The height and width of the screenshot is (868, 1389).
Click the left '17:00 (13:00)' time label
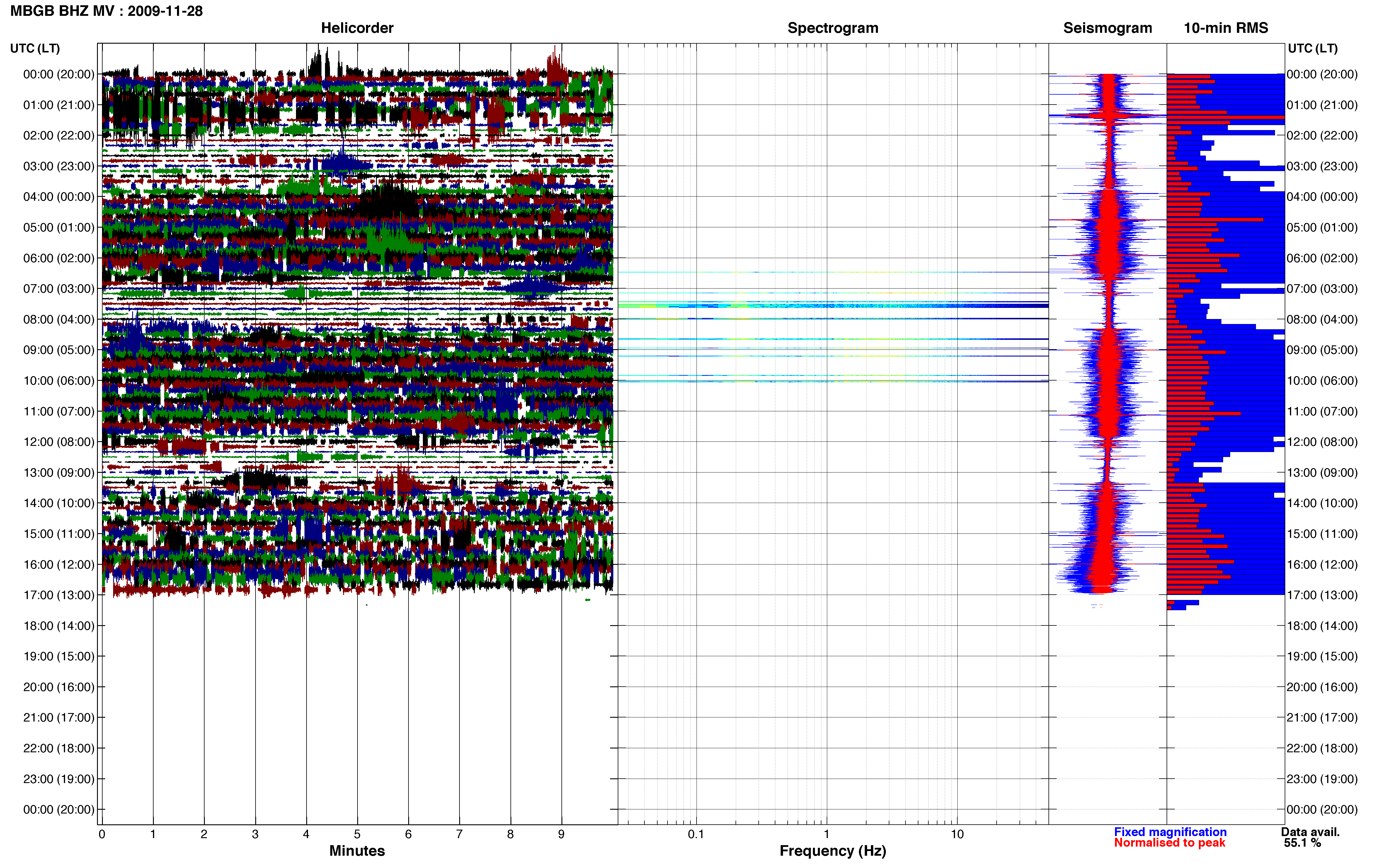[59, 595]
